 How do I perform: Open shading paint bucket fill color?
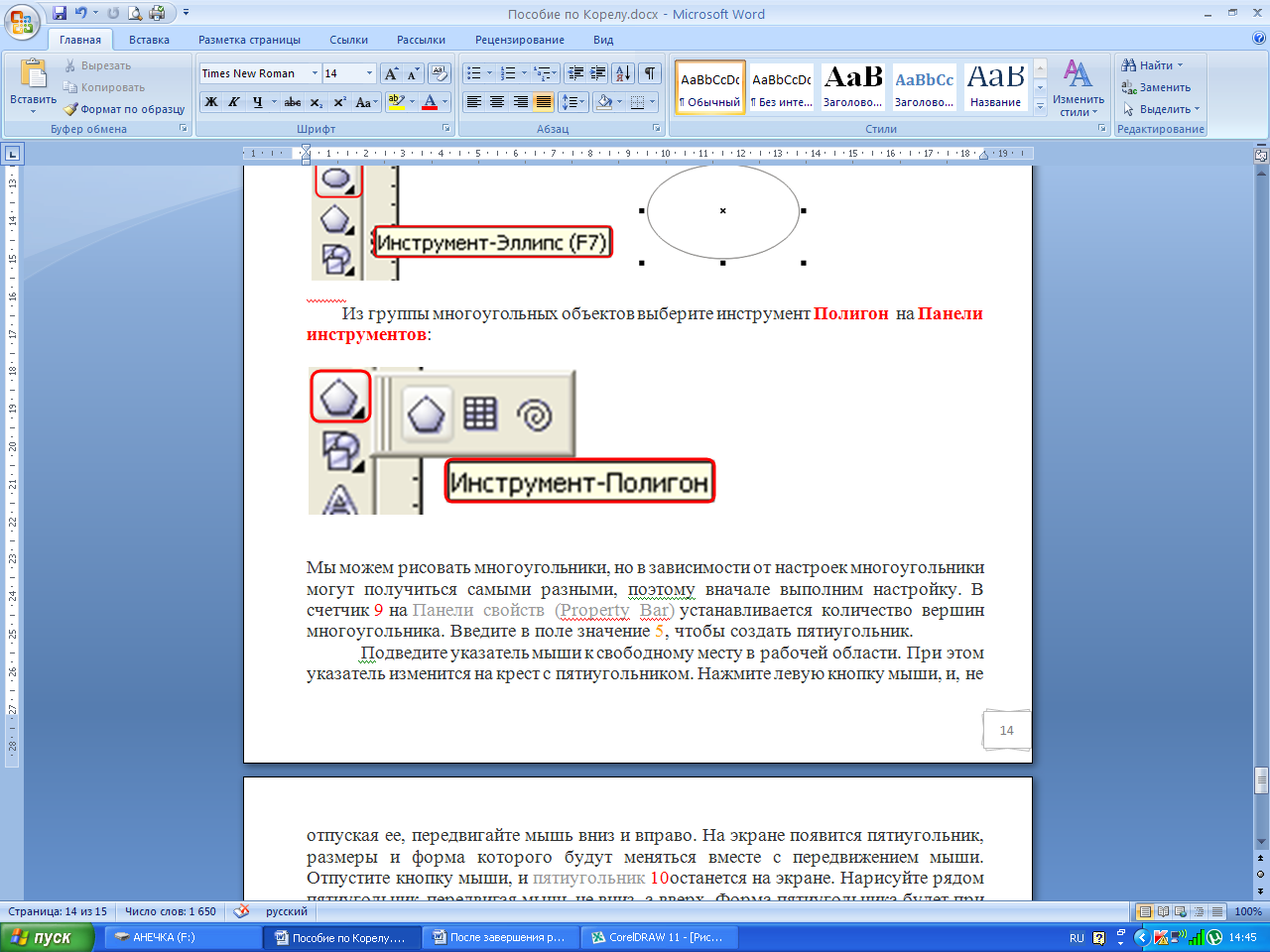tap(604, 102)
